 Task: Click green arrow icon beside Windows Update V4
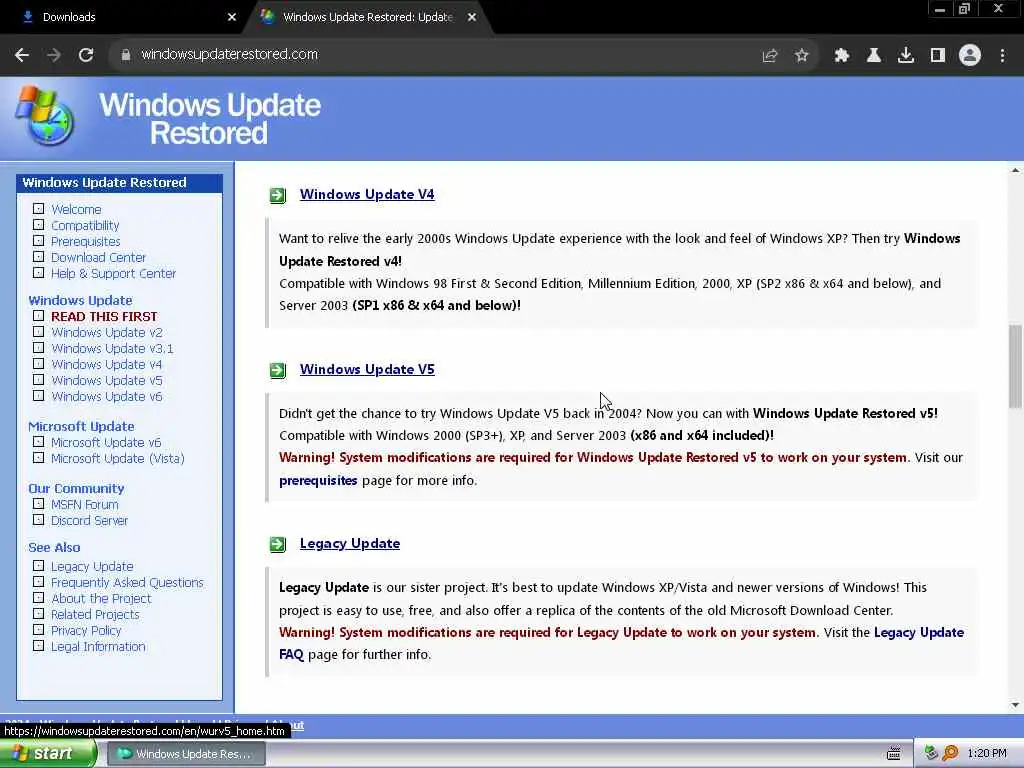278,195
